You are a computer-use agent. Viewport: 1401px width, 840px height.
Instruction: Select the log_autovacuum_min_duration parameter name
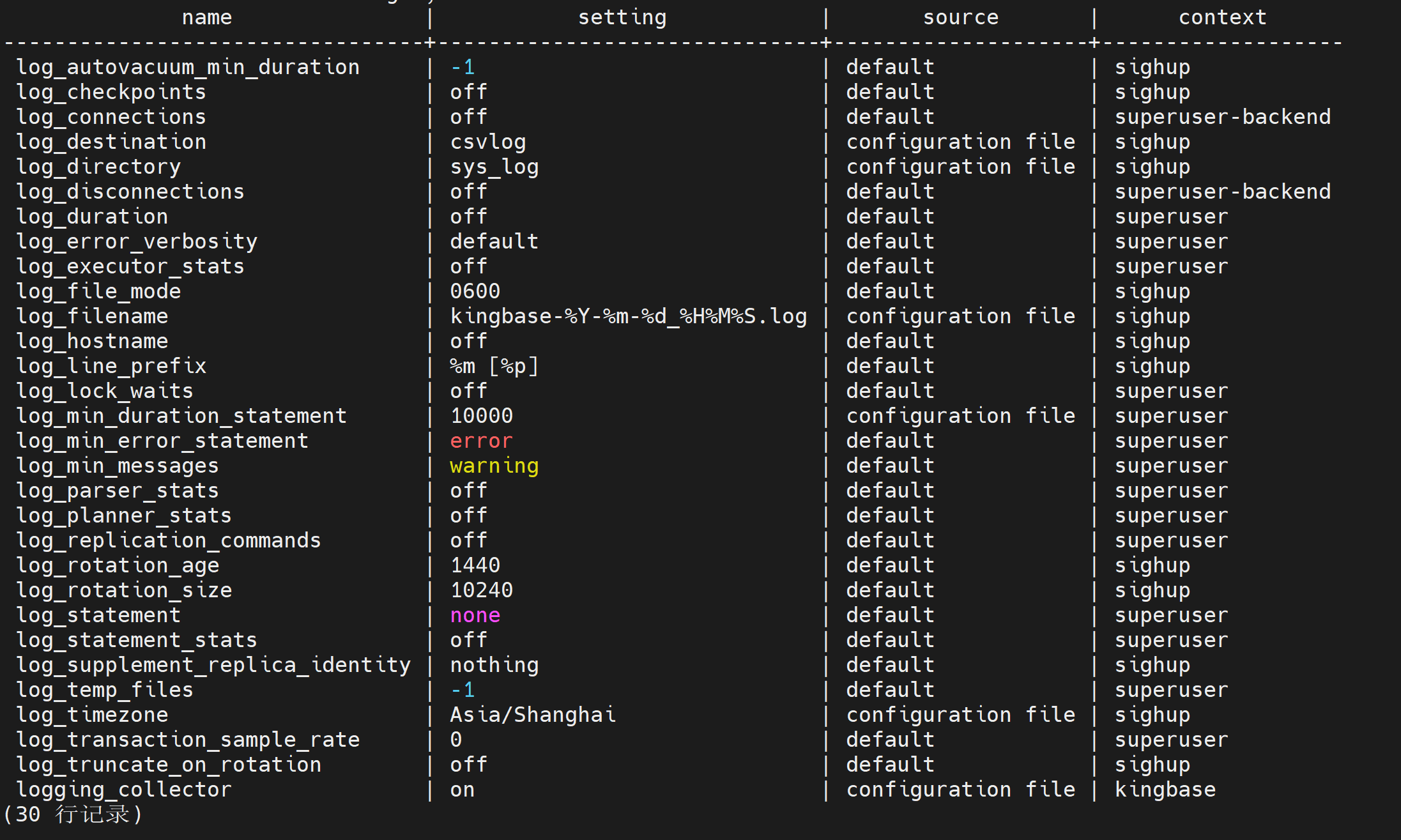click(188, 68)
